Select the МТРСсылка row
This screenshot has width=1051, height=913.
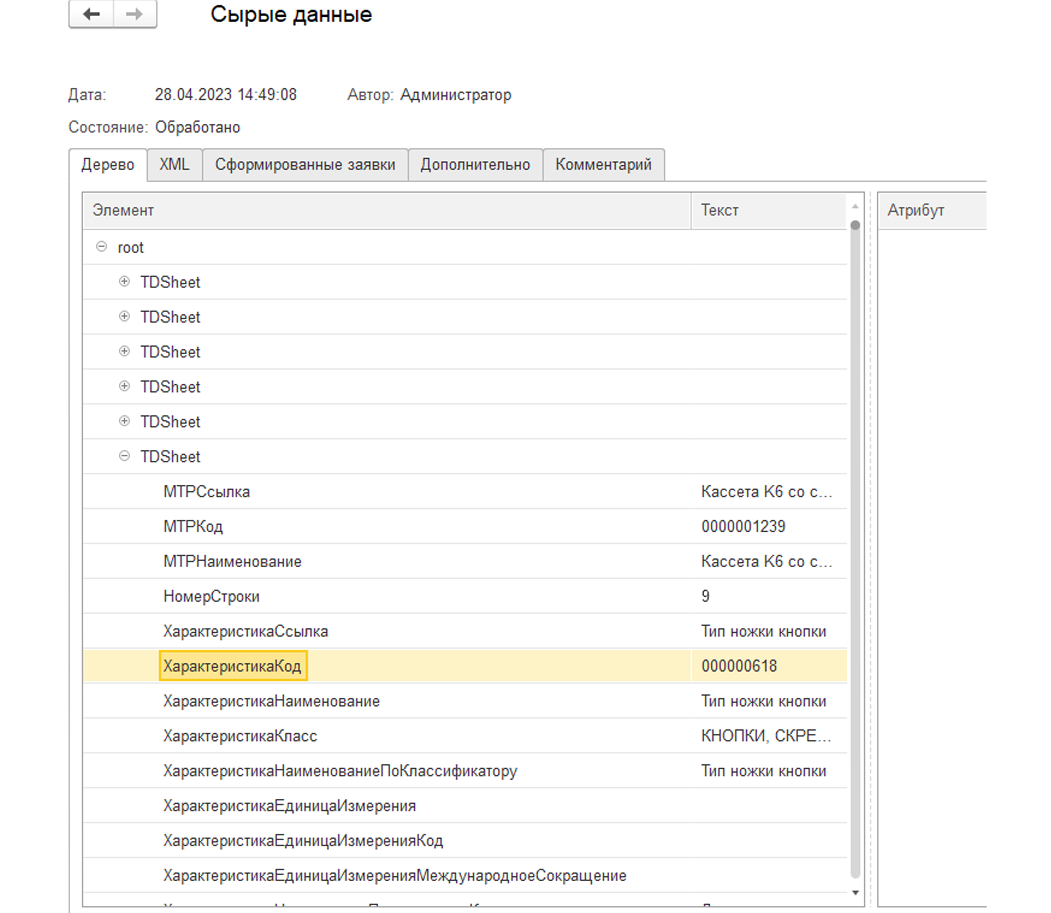pos(465,491)
